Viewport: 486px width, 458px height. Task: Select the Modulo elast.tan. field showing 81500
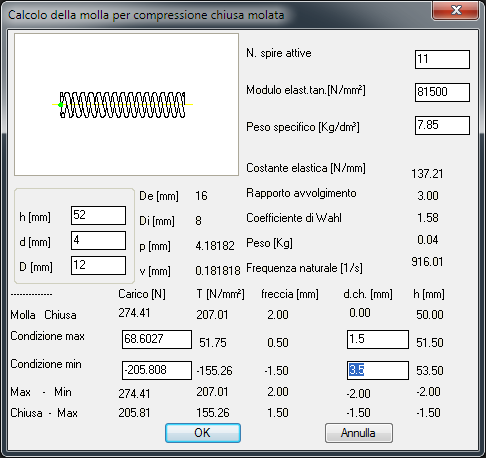pyautogui.click(x=442, y=92)
